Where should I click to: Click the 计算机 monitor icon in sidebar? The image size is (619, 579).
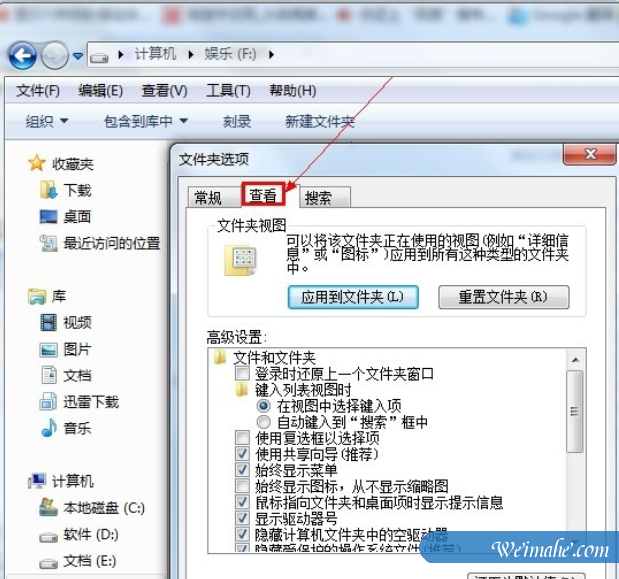[37, 481]
